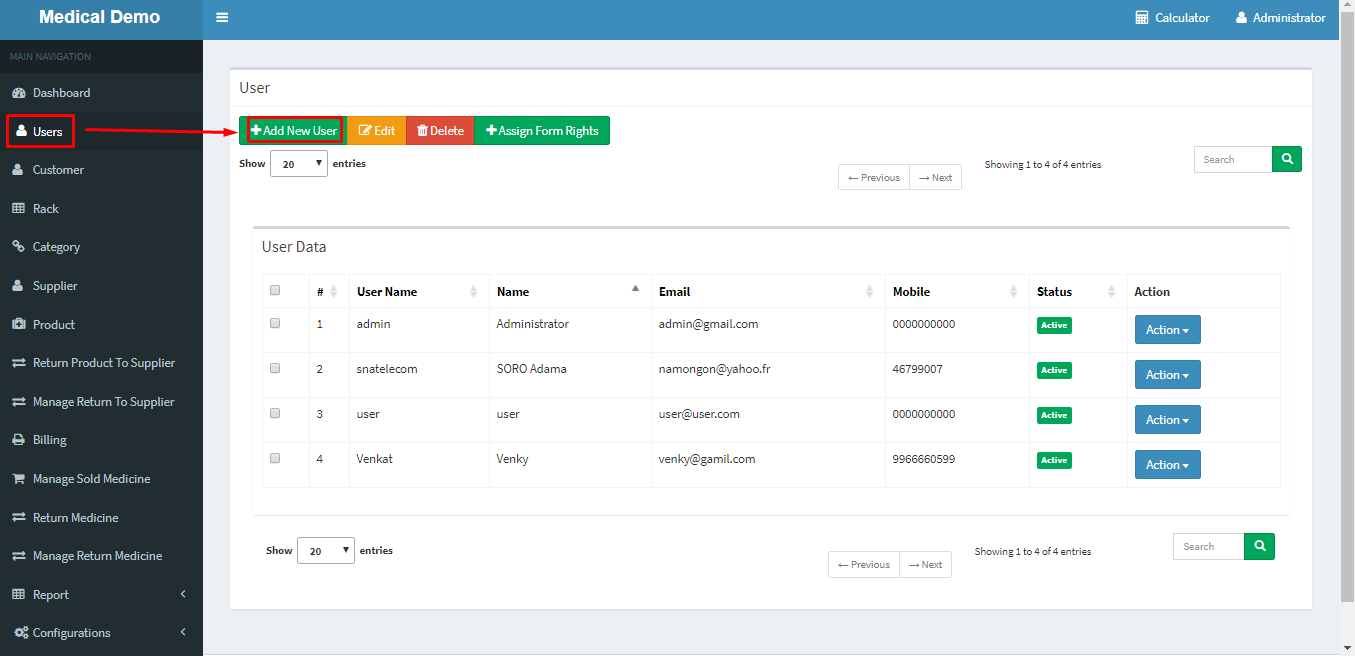1355x656 pixels.
Task: Click the Active badge in Venkat row
Action: coord(1054,460)
